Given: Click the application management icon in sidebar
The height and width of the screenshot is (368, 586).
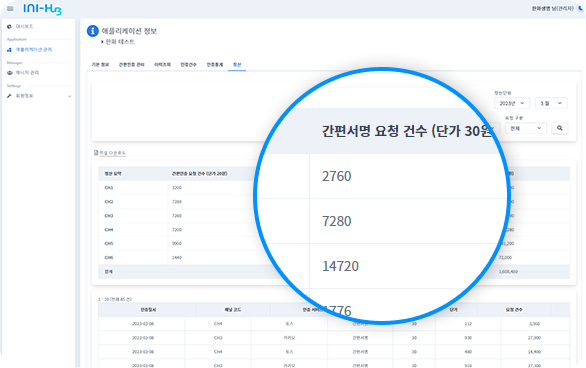Looking at the screenshot, I should [9, 50].
